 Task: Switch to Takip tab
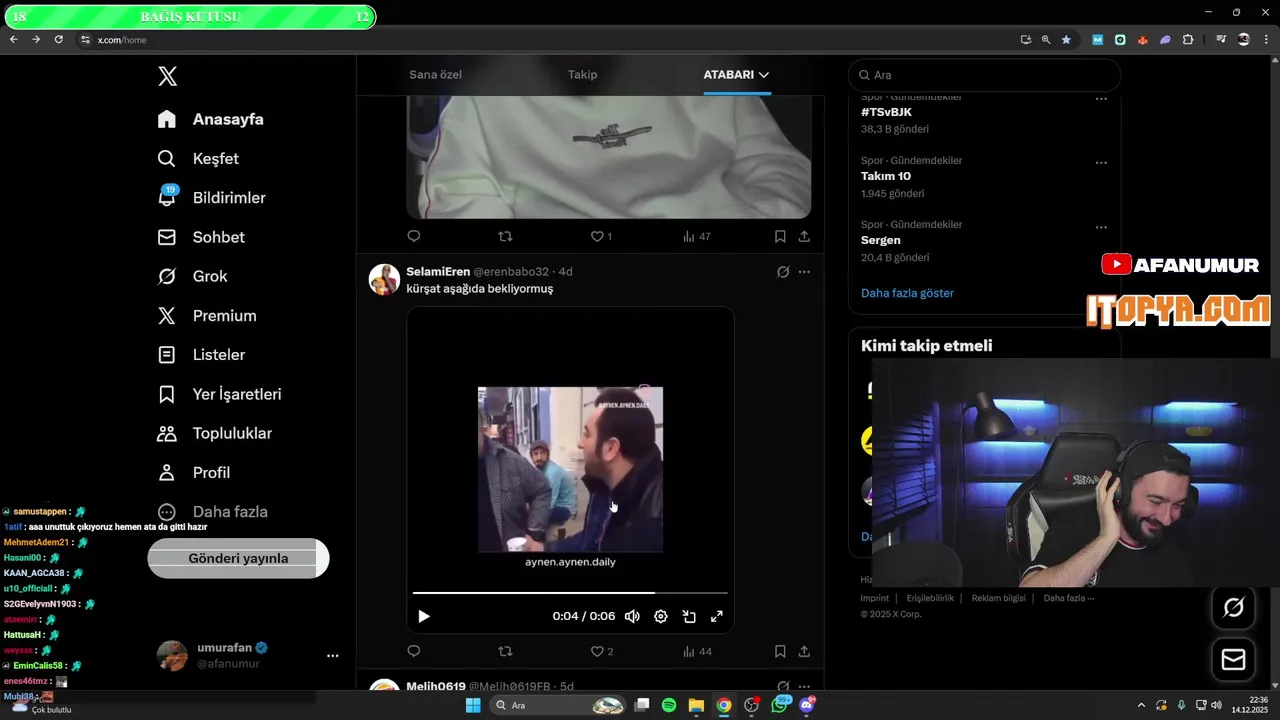tap(582, 74)
